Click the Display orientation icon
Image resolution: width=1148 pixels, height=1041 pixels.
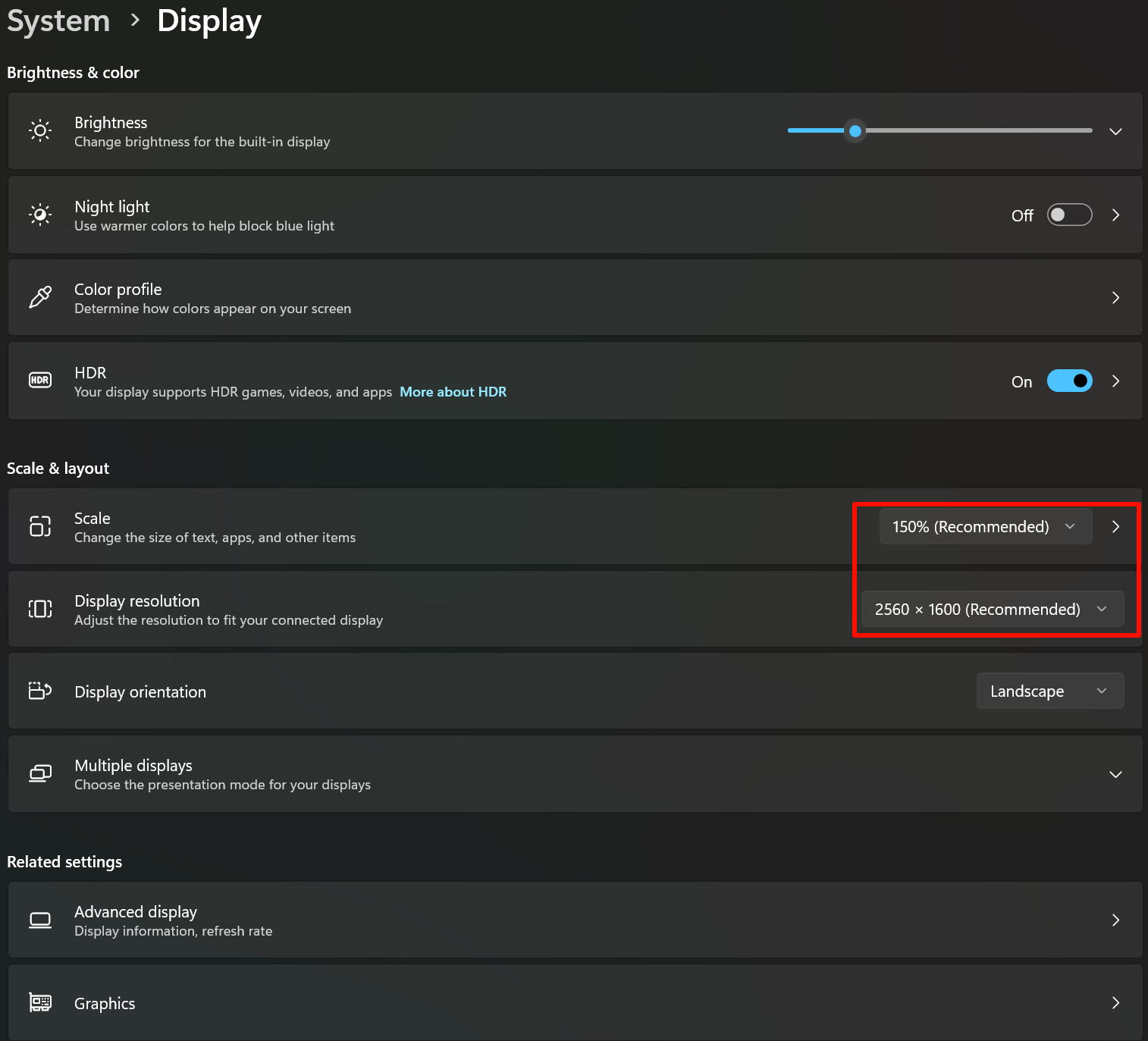pyautogui.click(x=40, y=691)
